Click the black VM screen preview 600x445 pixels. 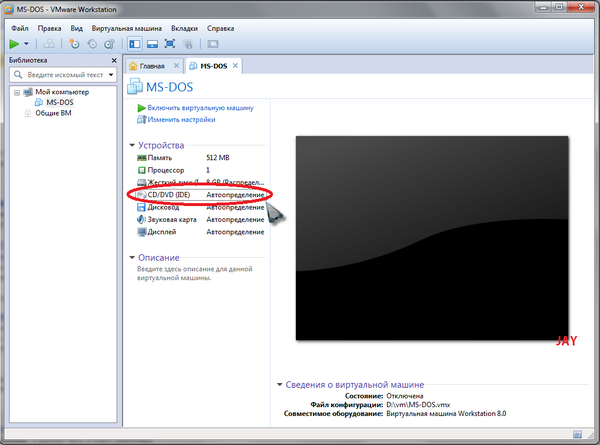[432, 238]
